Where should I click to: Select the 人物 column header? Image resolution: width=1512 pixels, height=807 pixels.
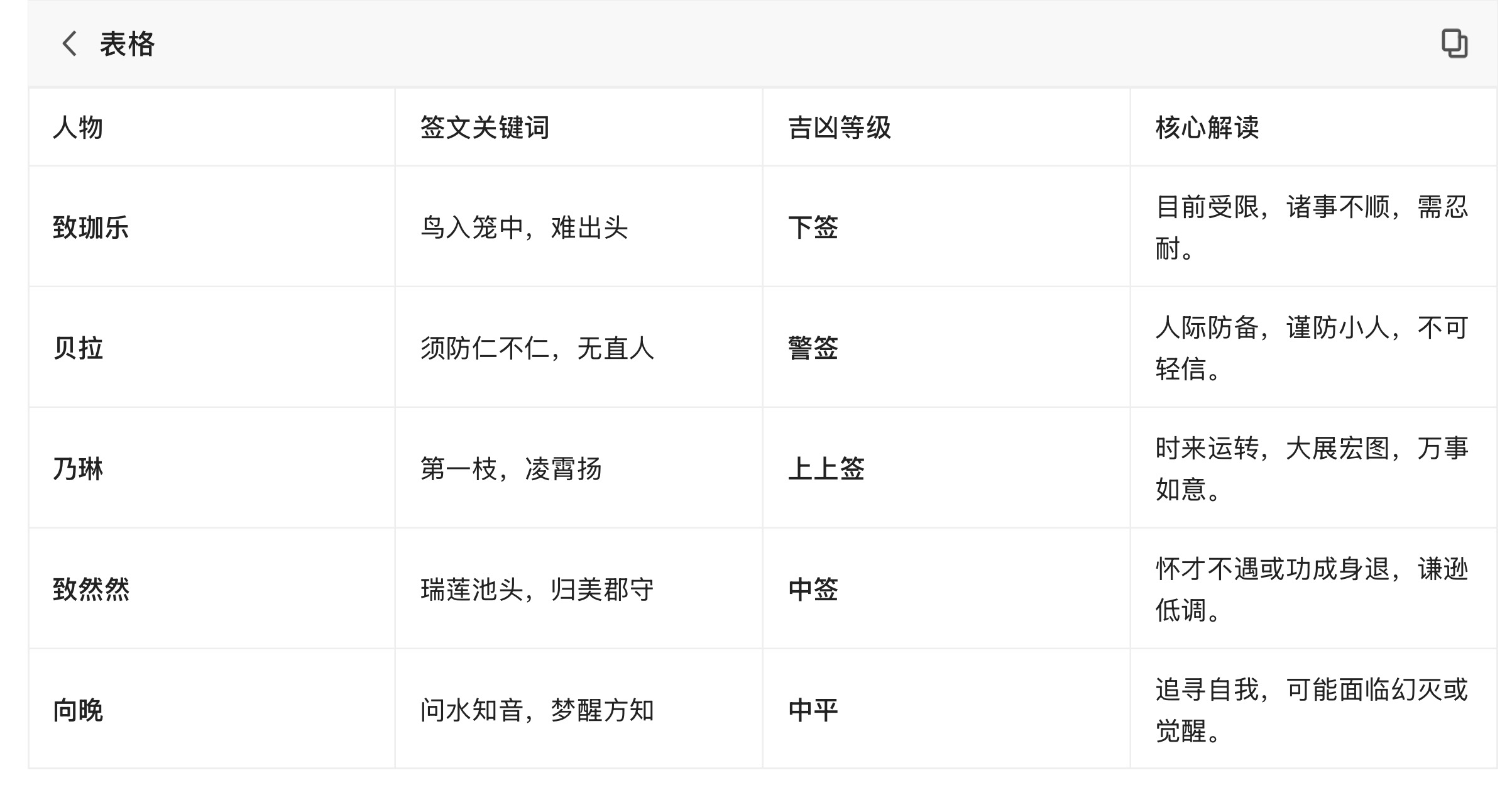coord(78,128)
